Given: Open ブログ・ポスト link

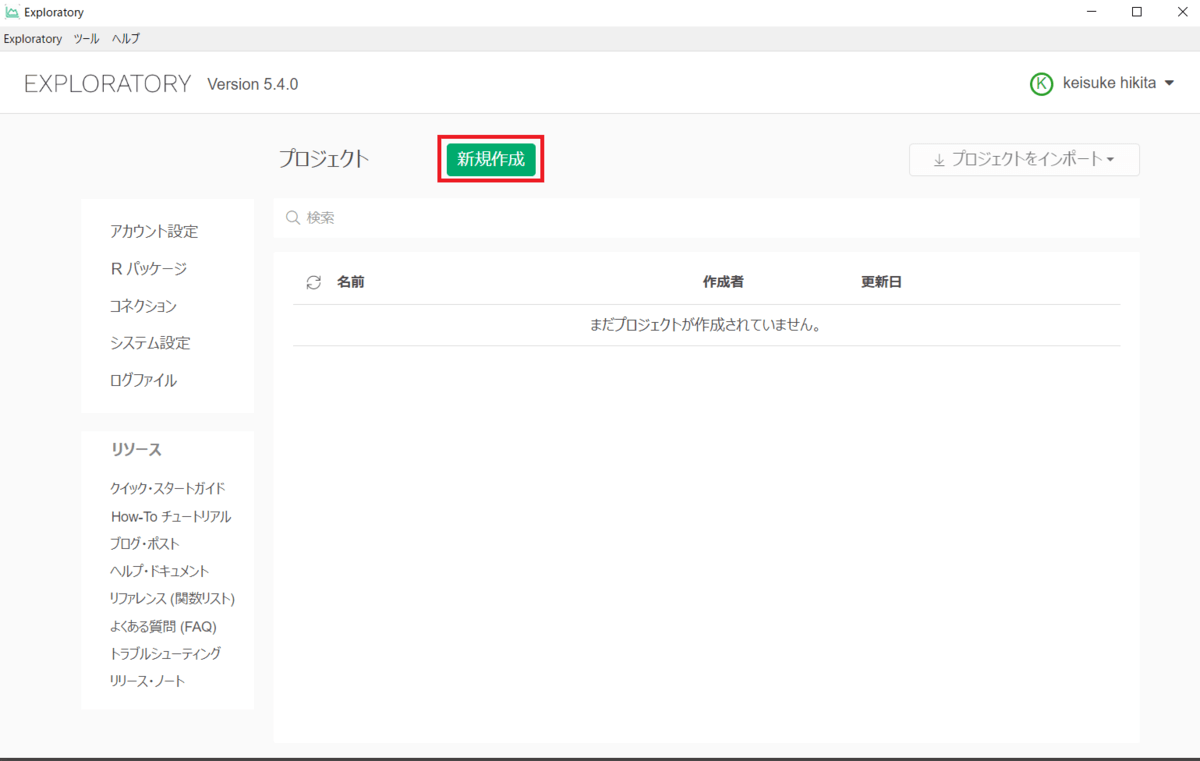Looking at the screenshot, I should click(145, 544).
